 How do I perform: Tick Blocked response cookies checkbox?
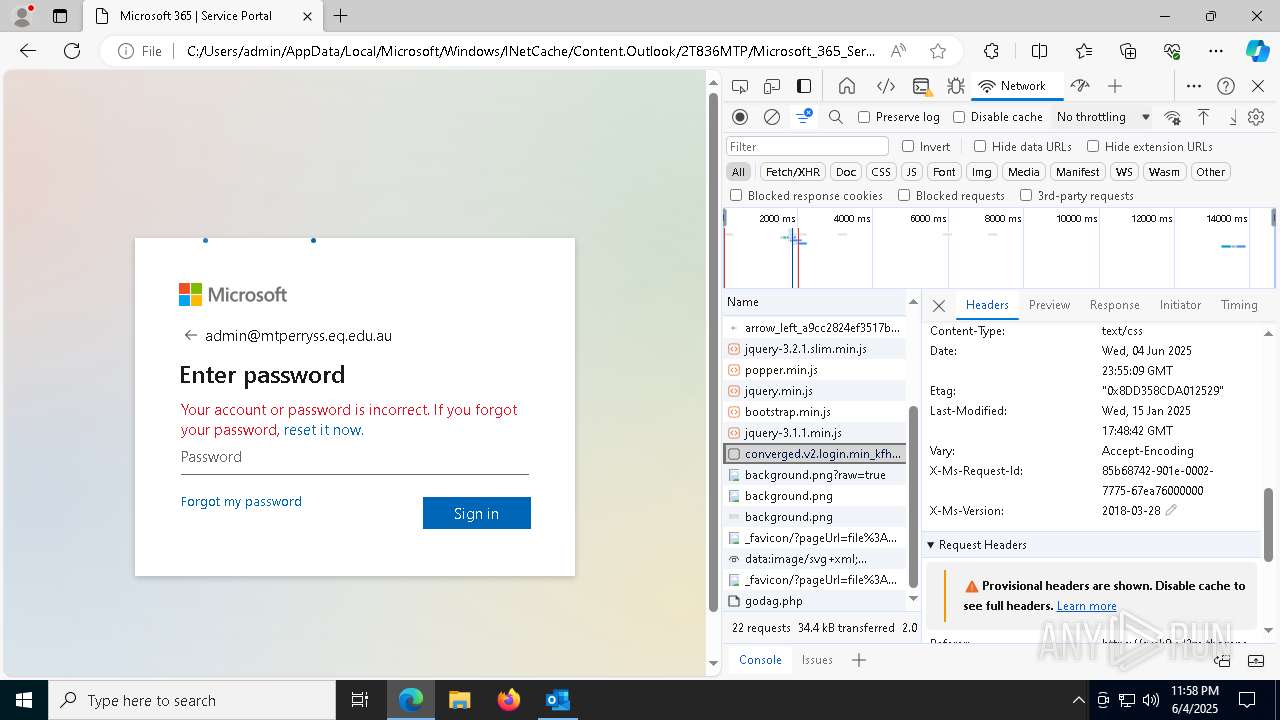(x=736, y=196)
